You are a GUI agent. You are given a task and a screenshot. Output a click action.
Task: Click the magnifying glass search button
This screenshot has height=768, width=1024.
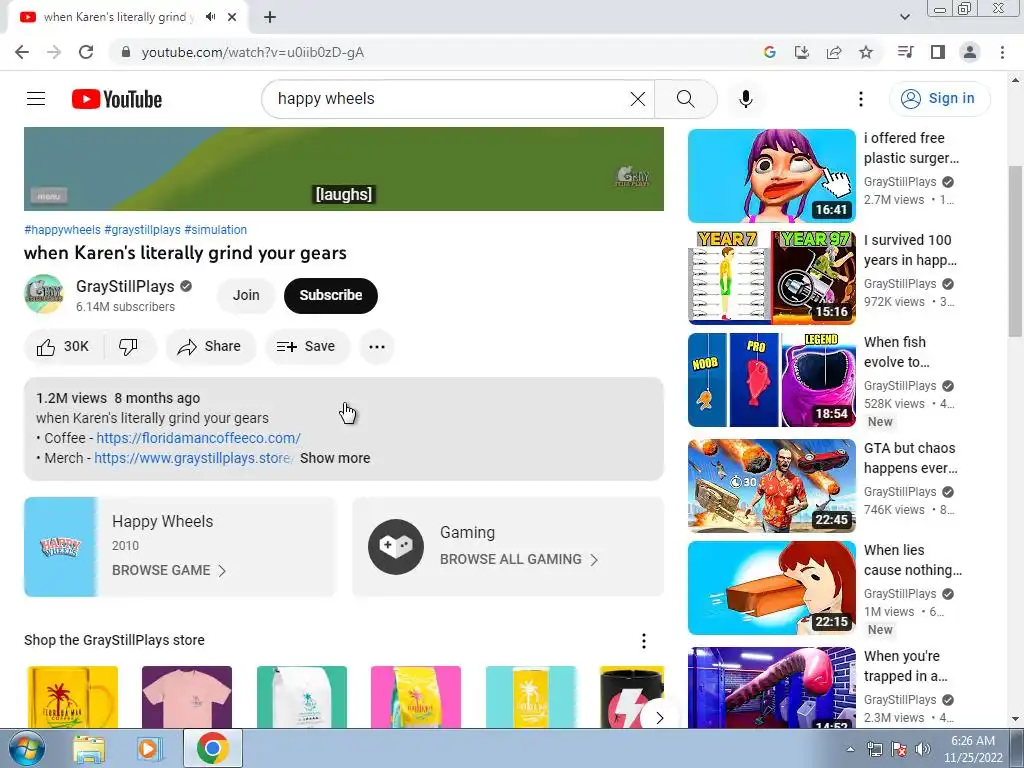(685, 99)
